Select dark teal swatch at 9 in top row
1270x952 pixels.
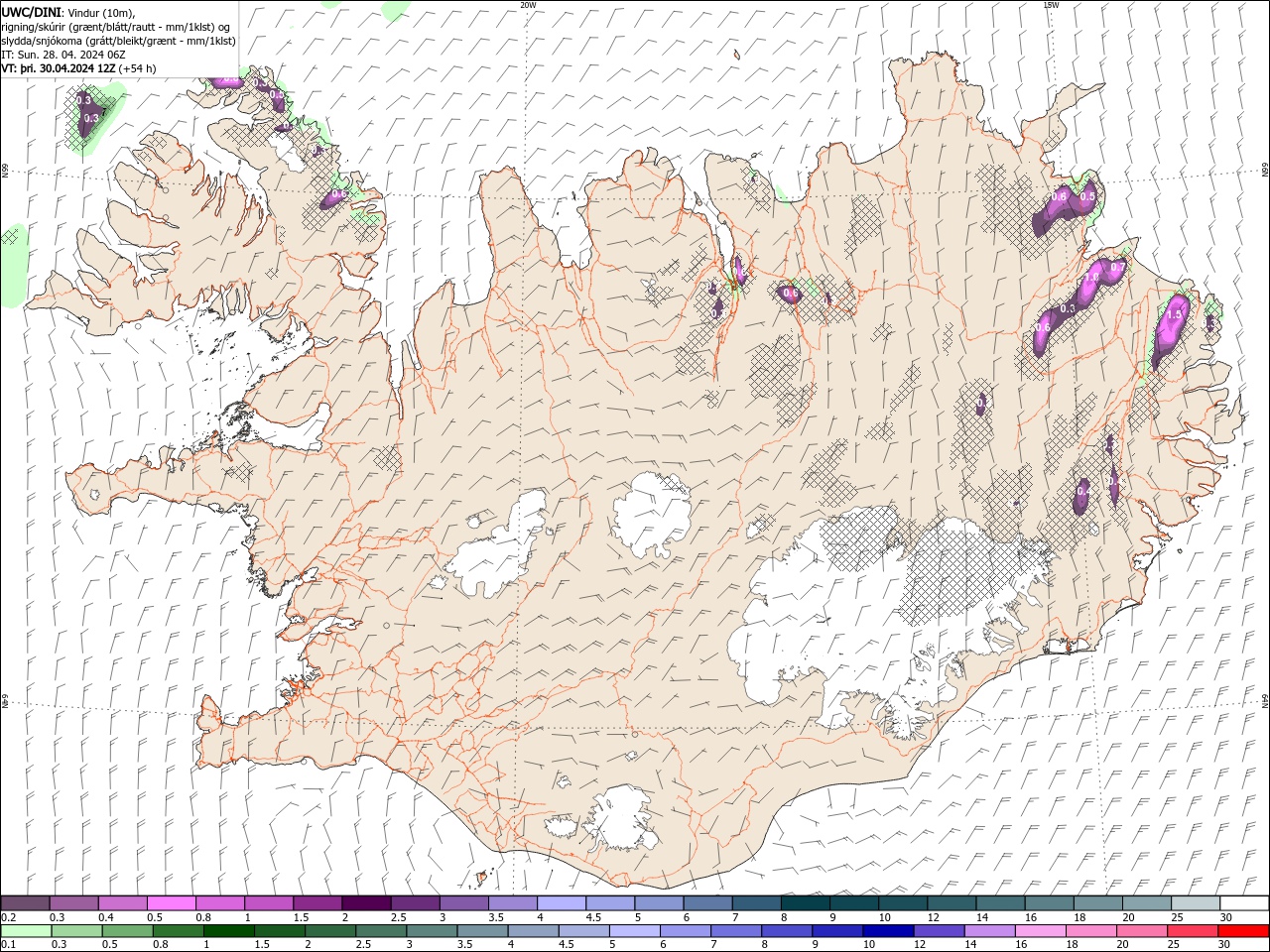853,903
